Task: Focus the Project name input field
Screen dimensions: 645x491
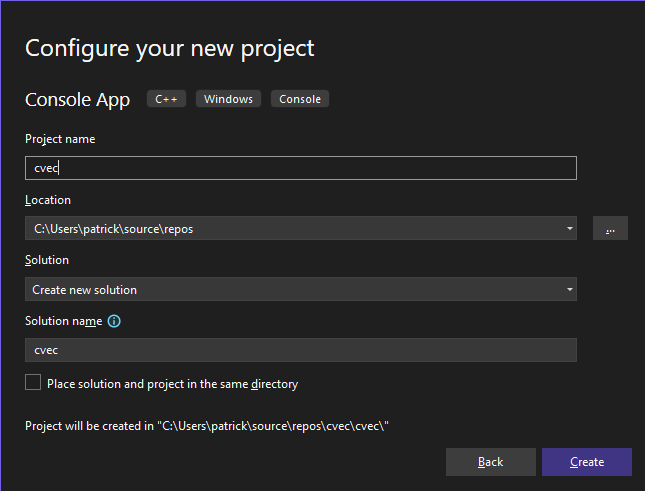Action: click(x=301, y=168)
